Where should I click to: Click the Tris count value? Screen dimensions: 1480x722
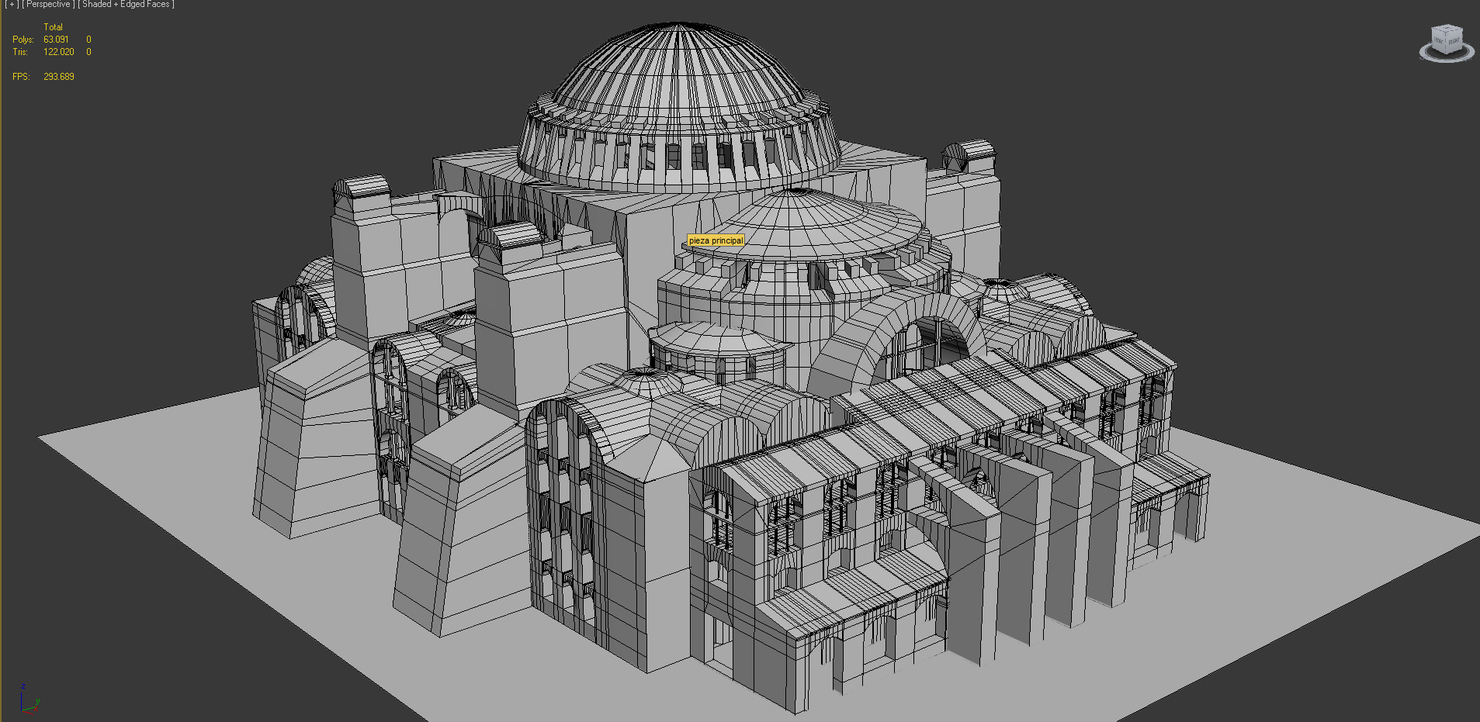(57, 51)
